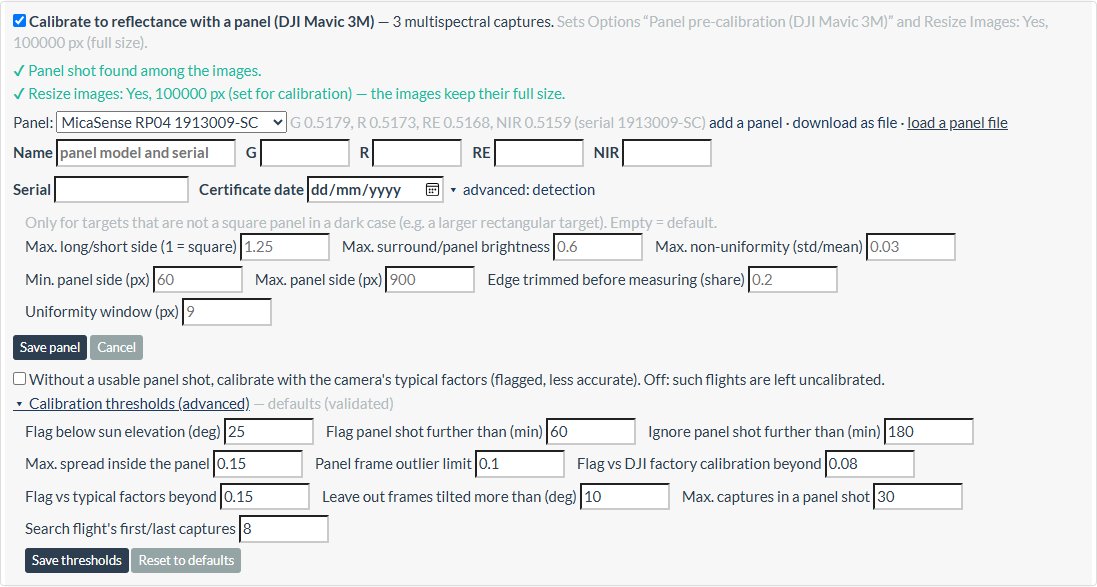Click the Certificate date field
The image size is (1097, 587).
375,190
